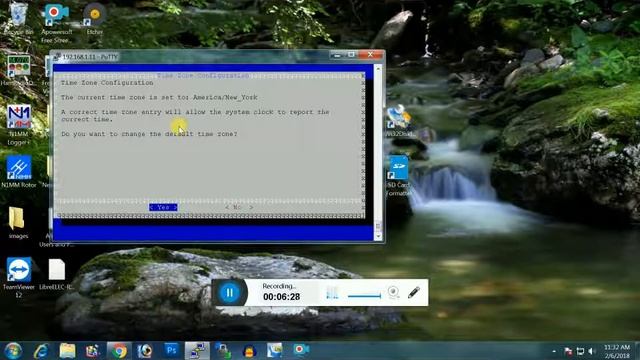Click the taskbar icon right of File Explorer

point(93,351)
